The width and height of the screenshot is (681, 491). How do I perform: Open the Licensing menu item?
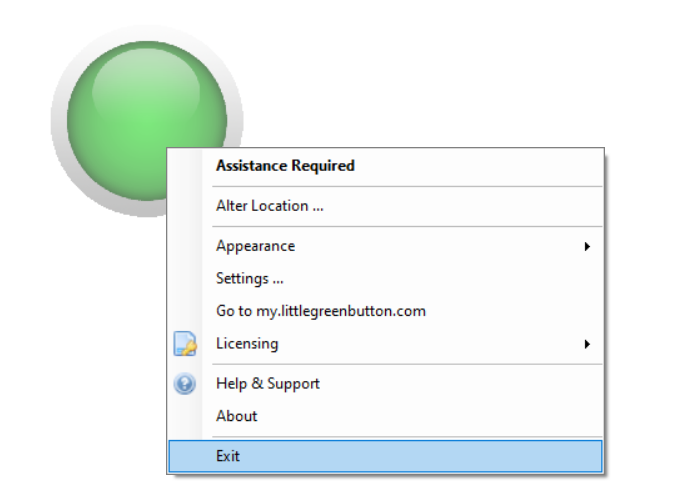(x=386, y=344)
